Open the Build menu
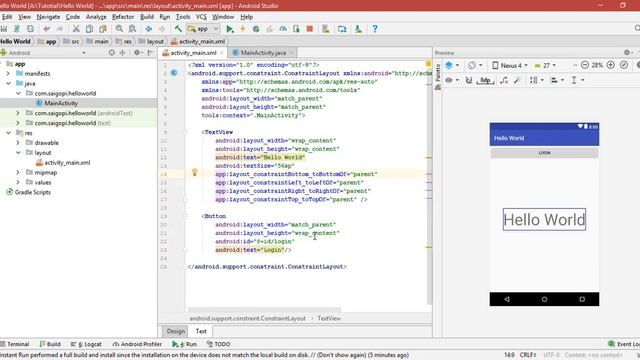This screenshot has width=640, height=360. point(147,17)
